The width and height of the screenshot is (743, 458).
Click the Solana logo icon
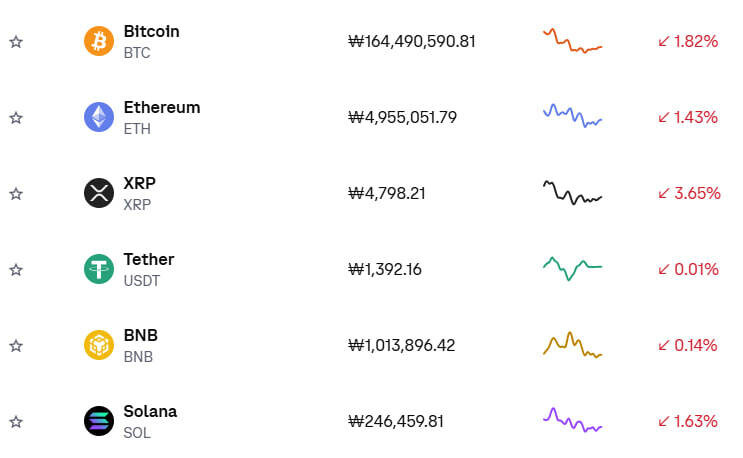pyautogui.click(x=99, y=421)
